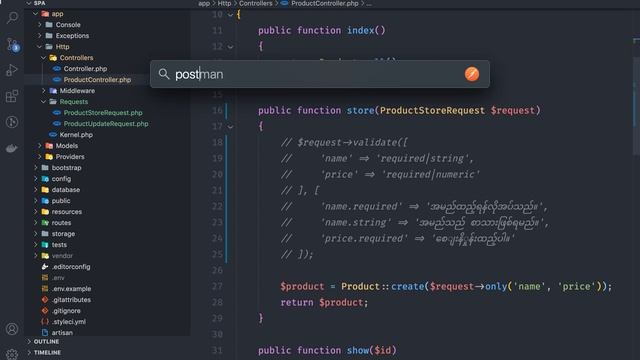Expand the database folder
Image resolution: width=640 pixels, height=360 pixels.
tap(36, 190)
